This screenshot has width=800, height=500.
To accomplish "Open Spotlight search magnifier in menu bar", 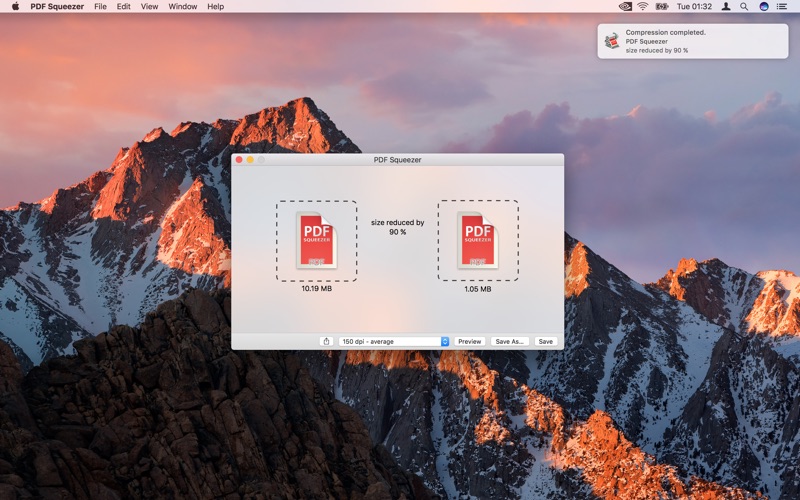I will point(744,6).
